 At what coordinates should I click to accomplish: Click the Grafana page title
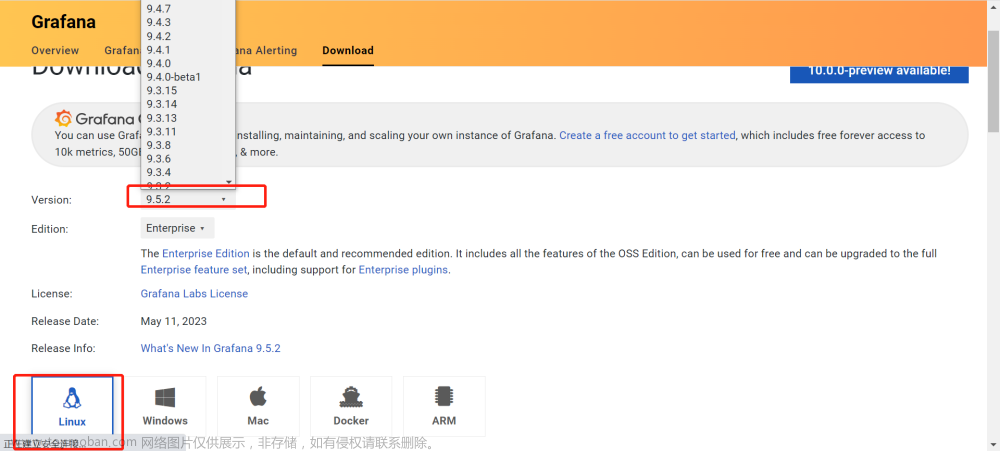pyautogui.click(x=64, y=22)
